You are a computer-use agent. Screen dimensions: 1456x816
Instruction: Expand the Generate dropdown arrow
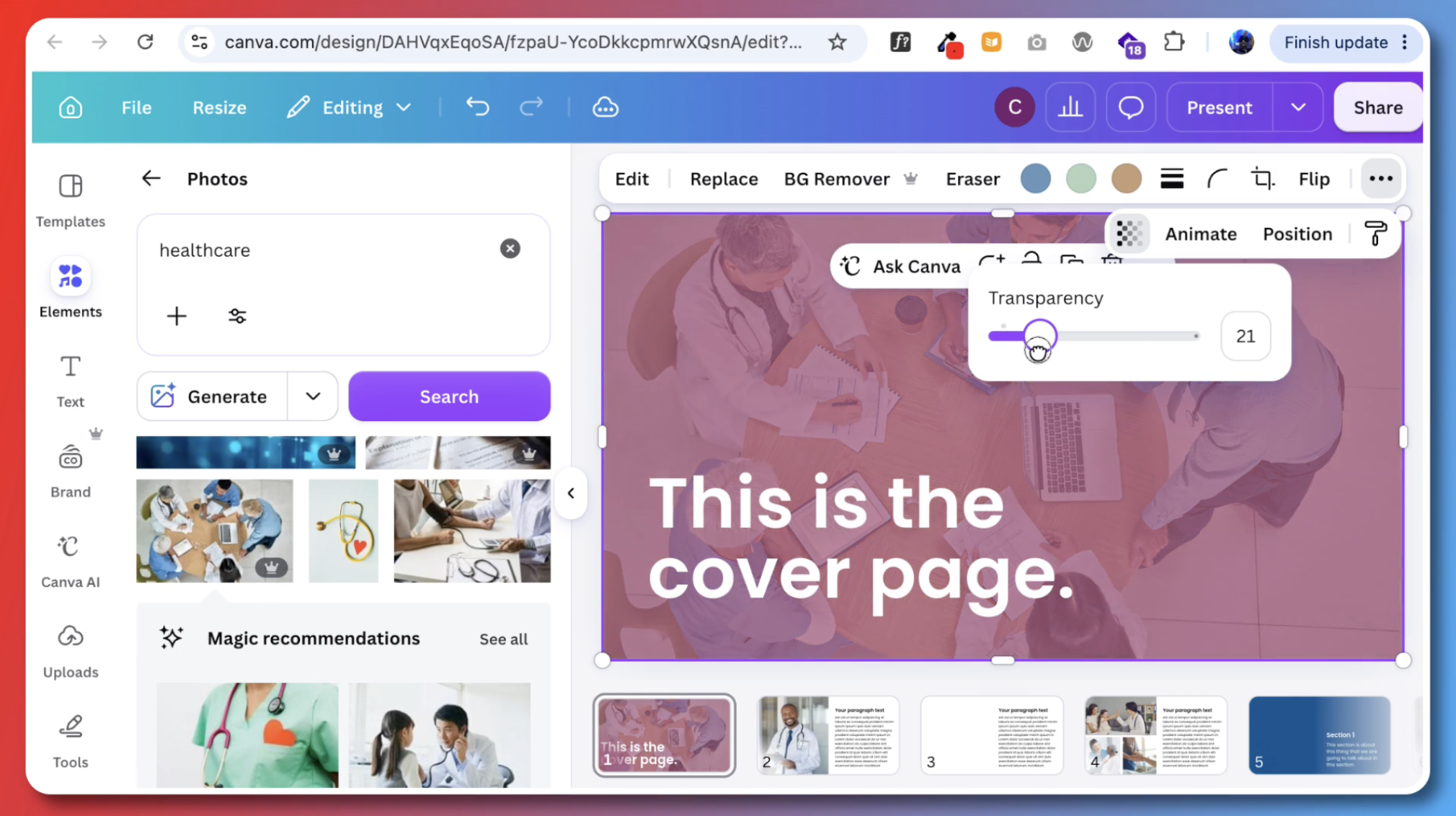point(313,396)
